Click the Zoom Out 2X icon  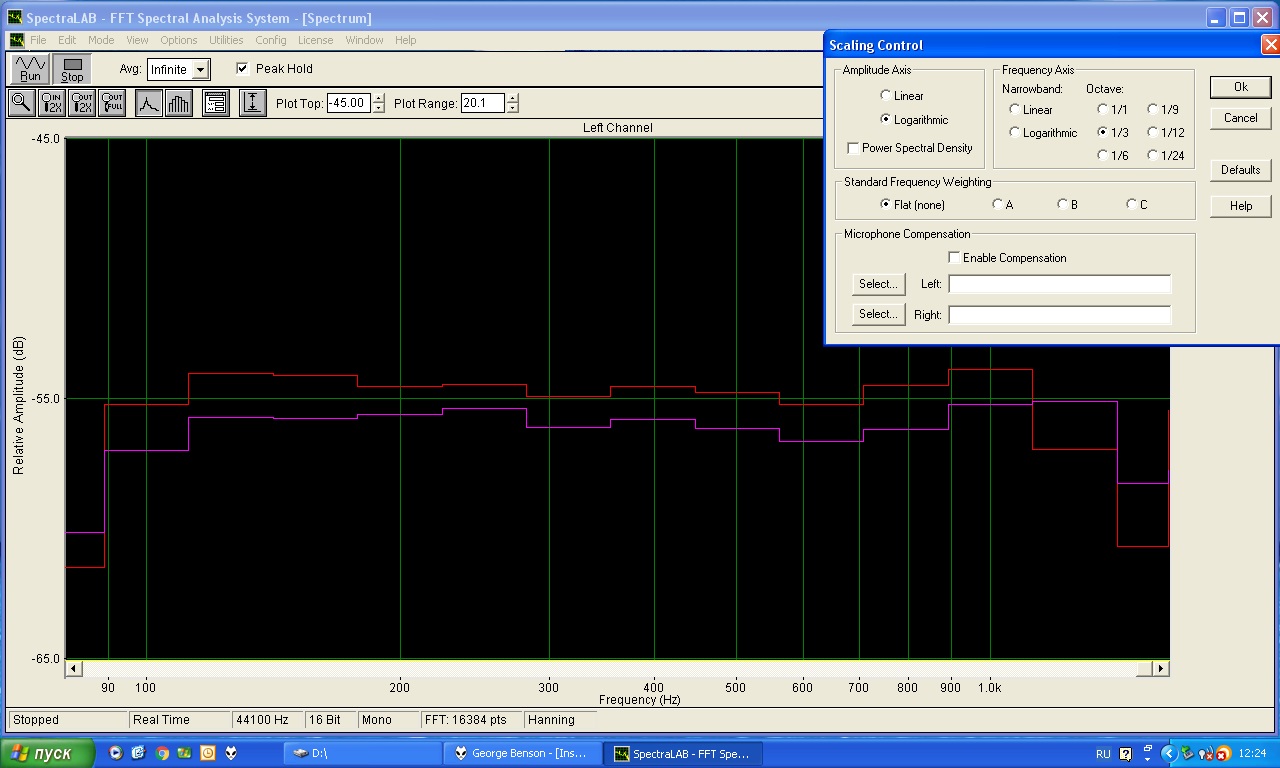click(82, 103)
